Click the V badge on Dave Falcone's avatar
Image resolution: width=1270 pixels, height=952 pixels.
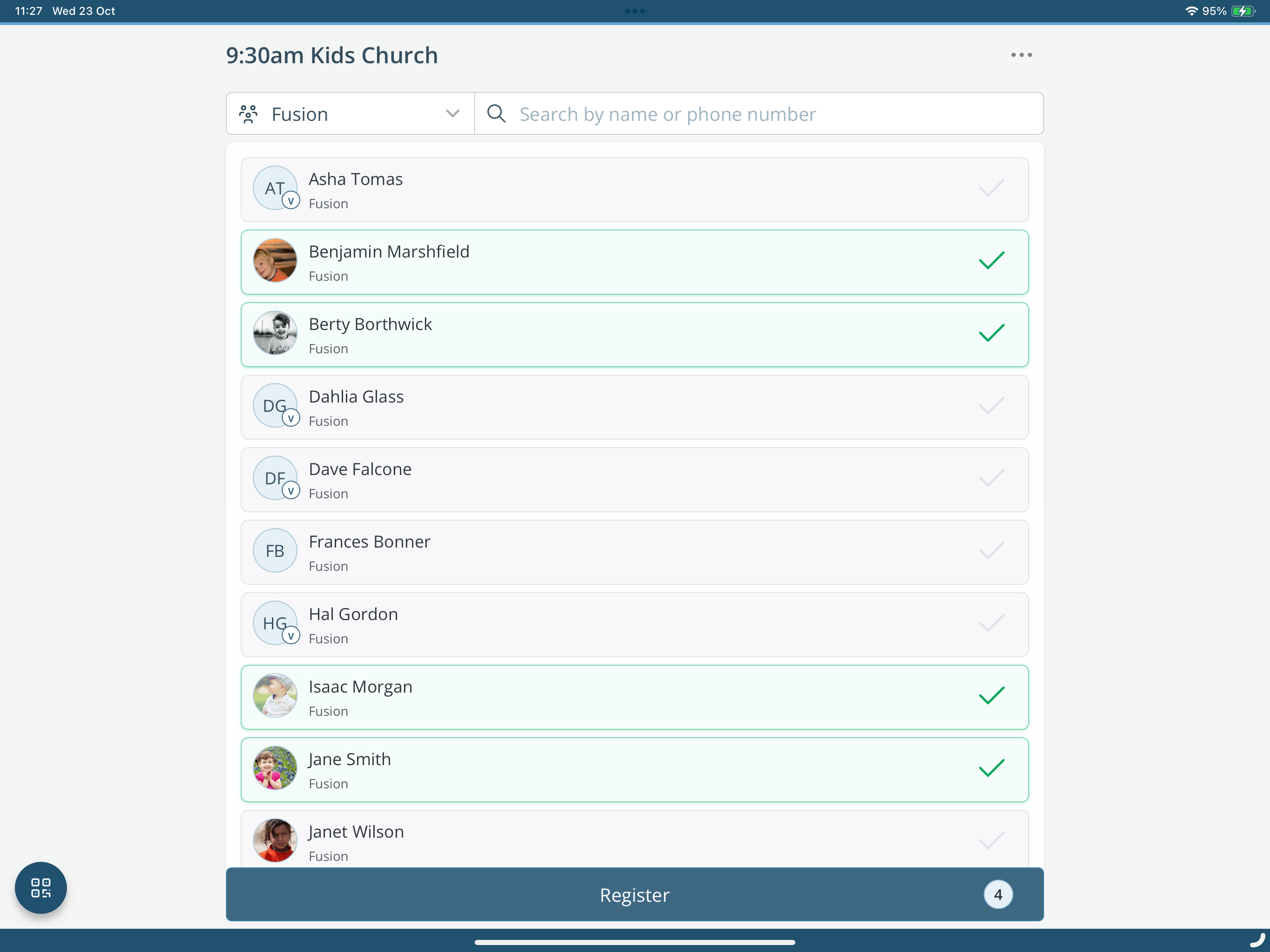291,490
